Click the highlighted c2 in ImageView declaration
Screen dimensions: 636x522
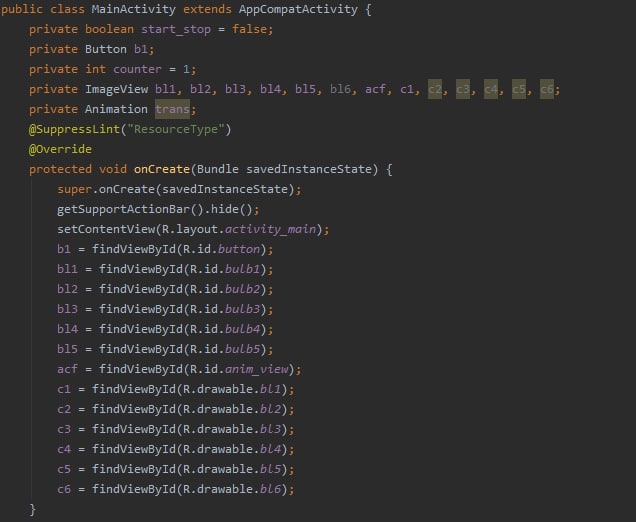[435, 89]
